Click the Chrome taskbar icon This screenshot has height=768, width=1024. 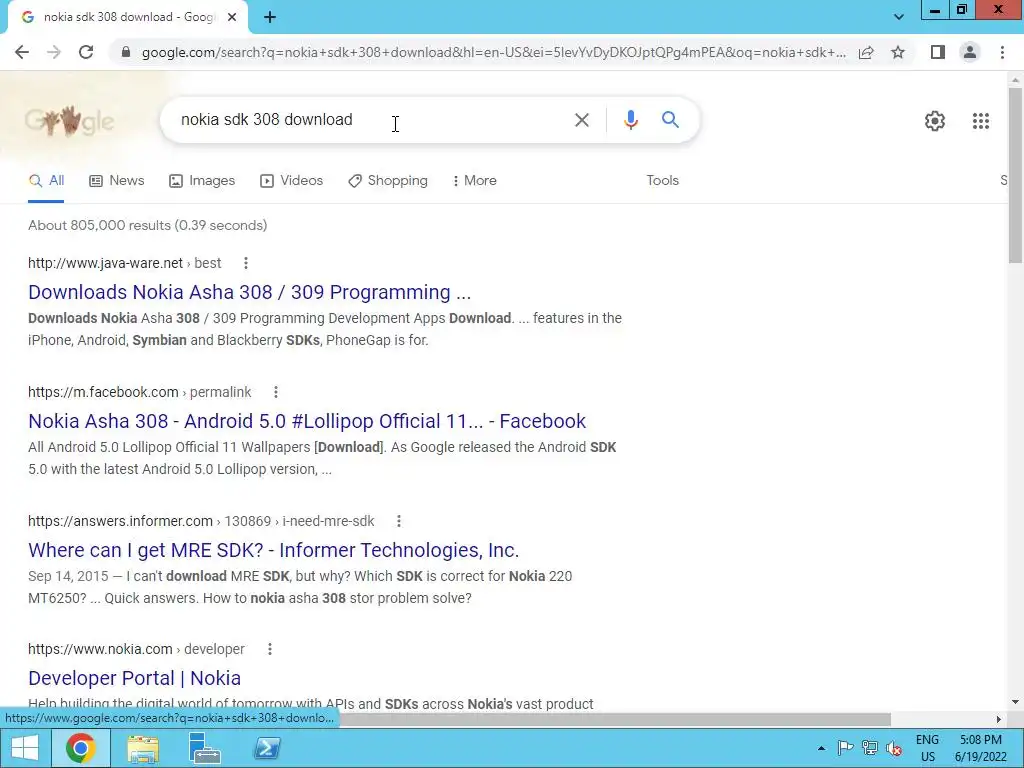[x=80, y=748]
